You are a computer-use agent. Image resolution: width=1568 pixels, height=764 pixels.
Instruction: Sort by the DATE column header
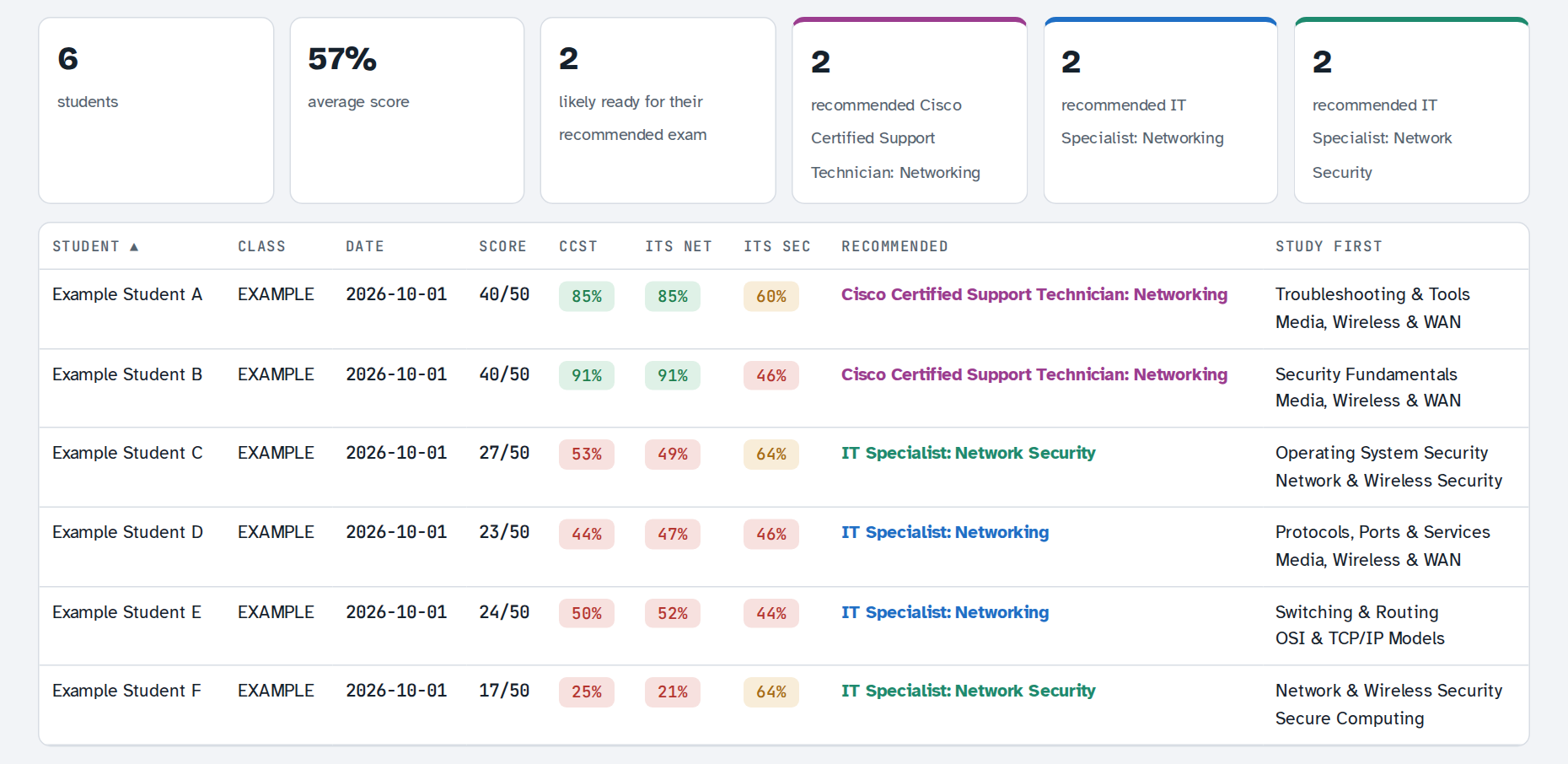[x=364, y=246]
